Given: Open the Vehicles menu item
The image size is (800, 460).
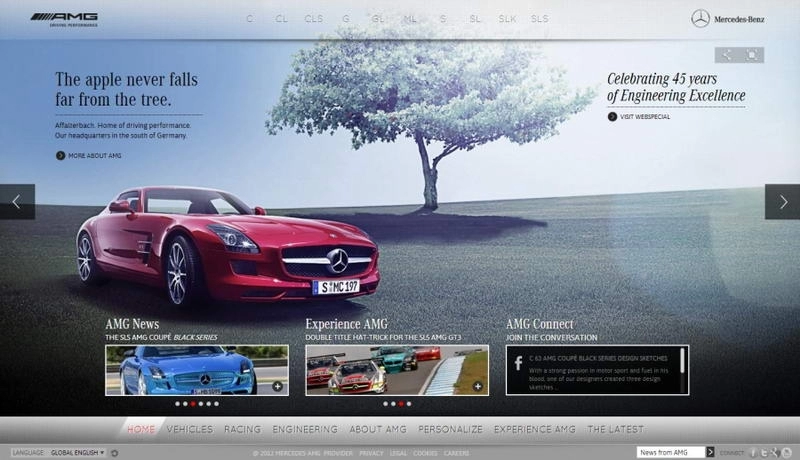Looking at the screenshot, I should pos(190,429).
